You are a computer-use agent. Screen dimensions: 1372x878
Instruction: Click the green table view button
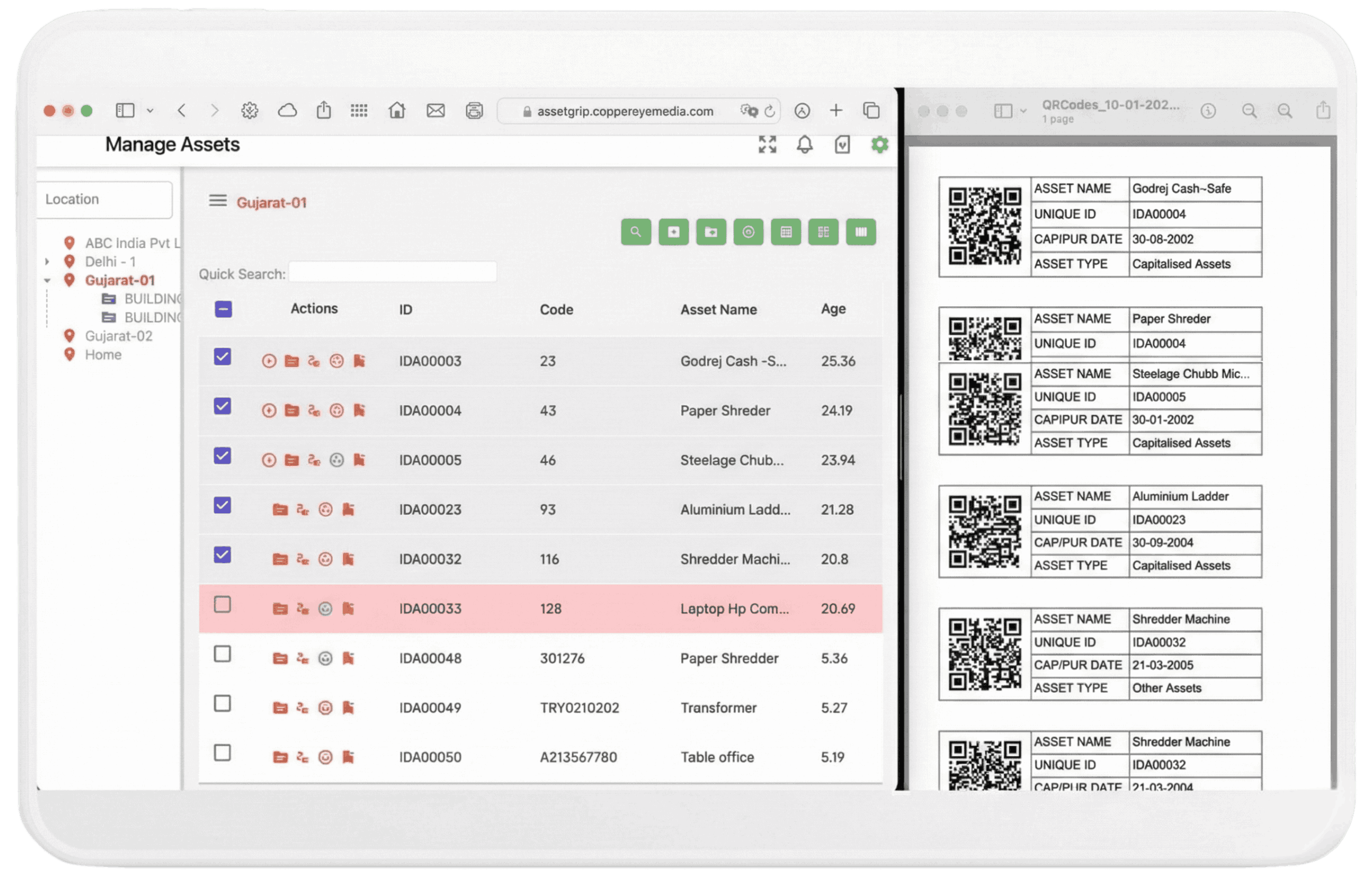point(786,232)
